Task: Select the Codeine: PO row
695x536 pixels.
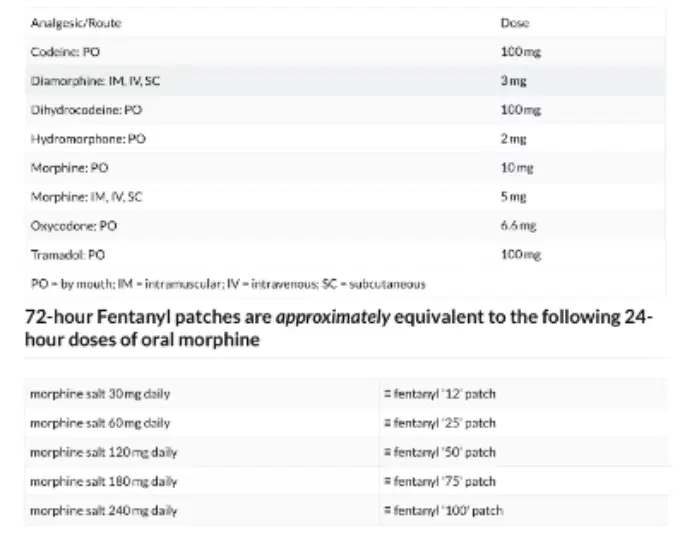Action: pos(345,52)
